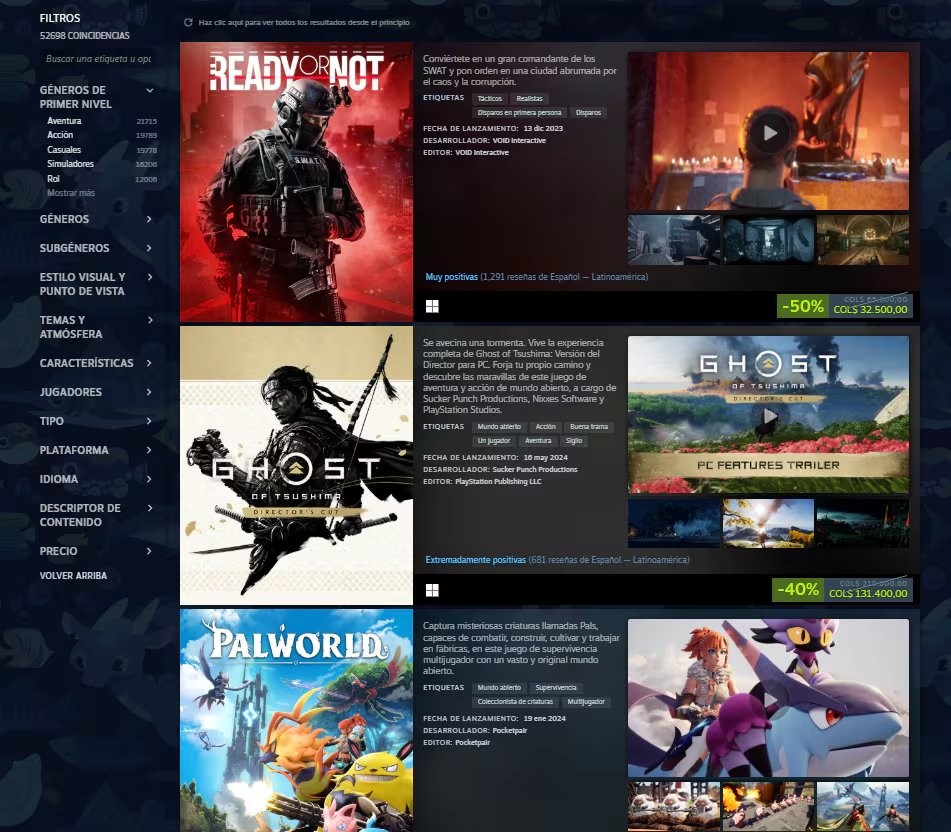Open Ready or Not first screenshot thumbnail
Image resolution: width=951 pixels, height=832 pixels.
coord(674,240)
